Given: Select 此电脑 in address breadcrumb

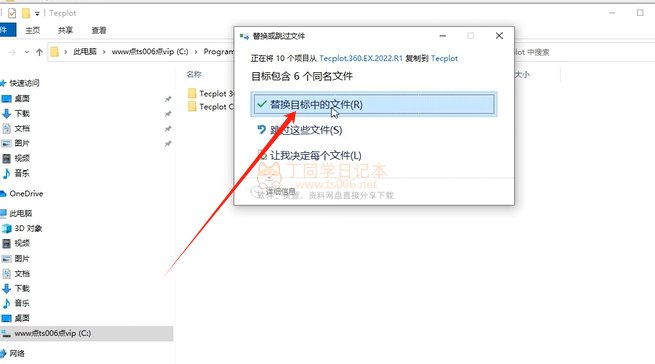Looking at the screenshot, I should coord(85,52).
